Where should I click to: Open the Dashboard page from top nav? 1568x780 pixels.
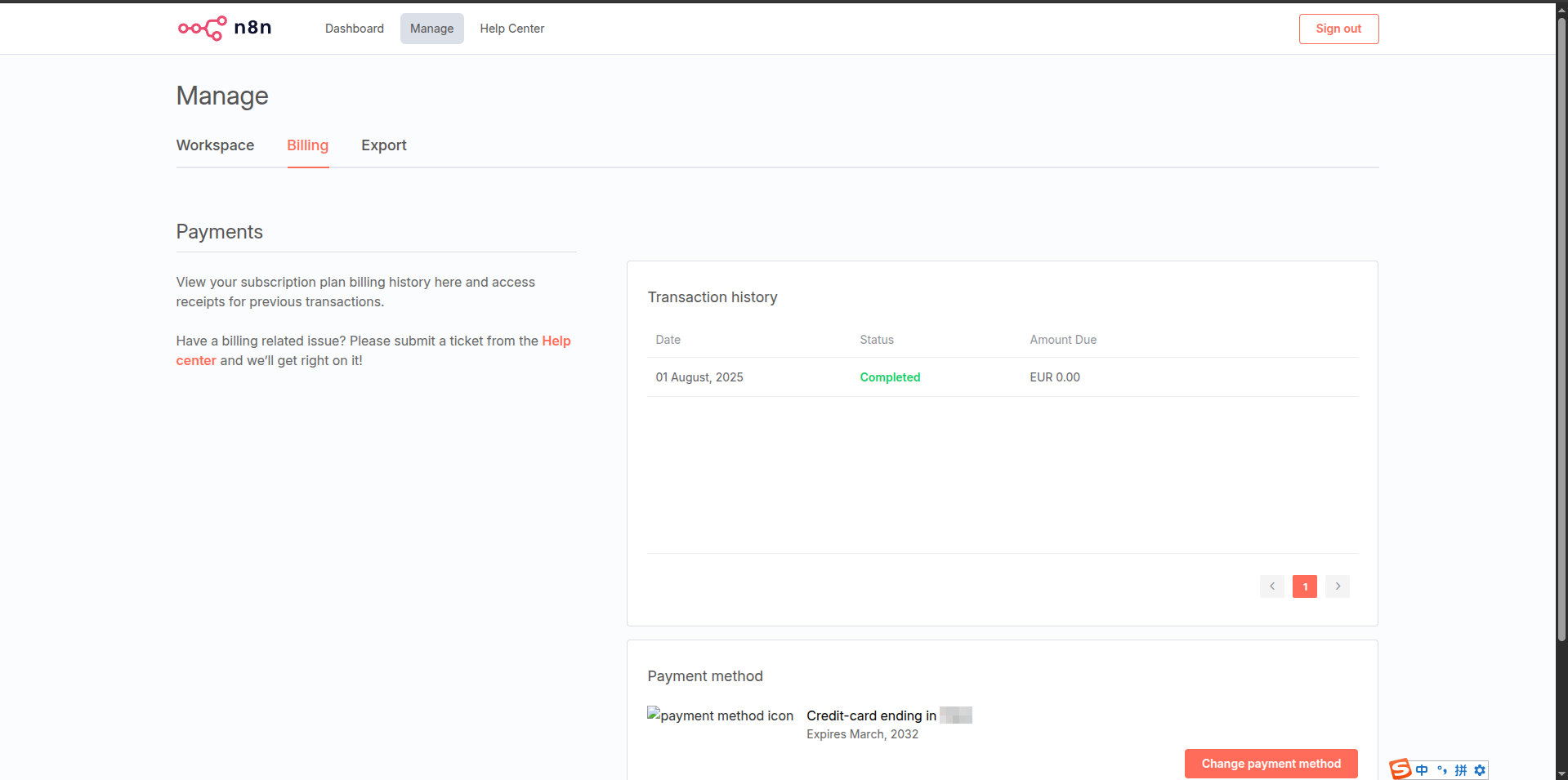pos(354,29)
